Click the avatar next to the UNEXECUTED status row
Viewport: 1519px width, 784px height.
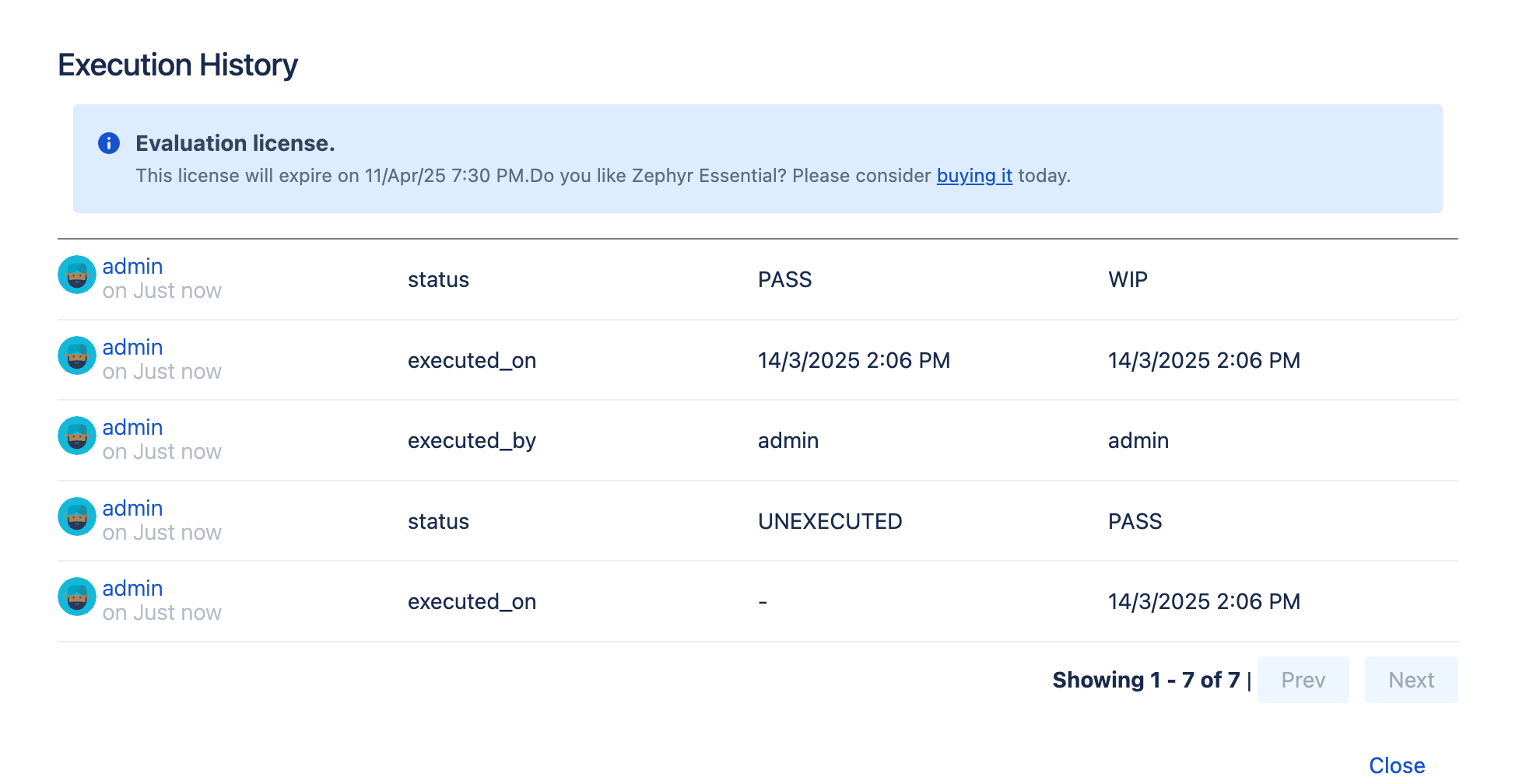coord(76,516)
